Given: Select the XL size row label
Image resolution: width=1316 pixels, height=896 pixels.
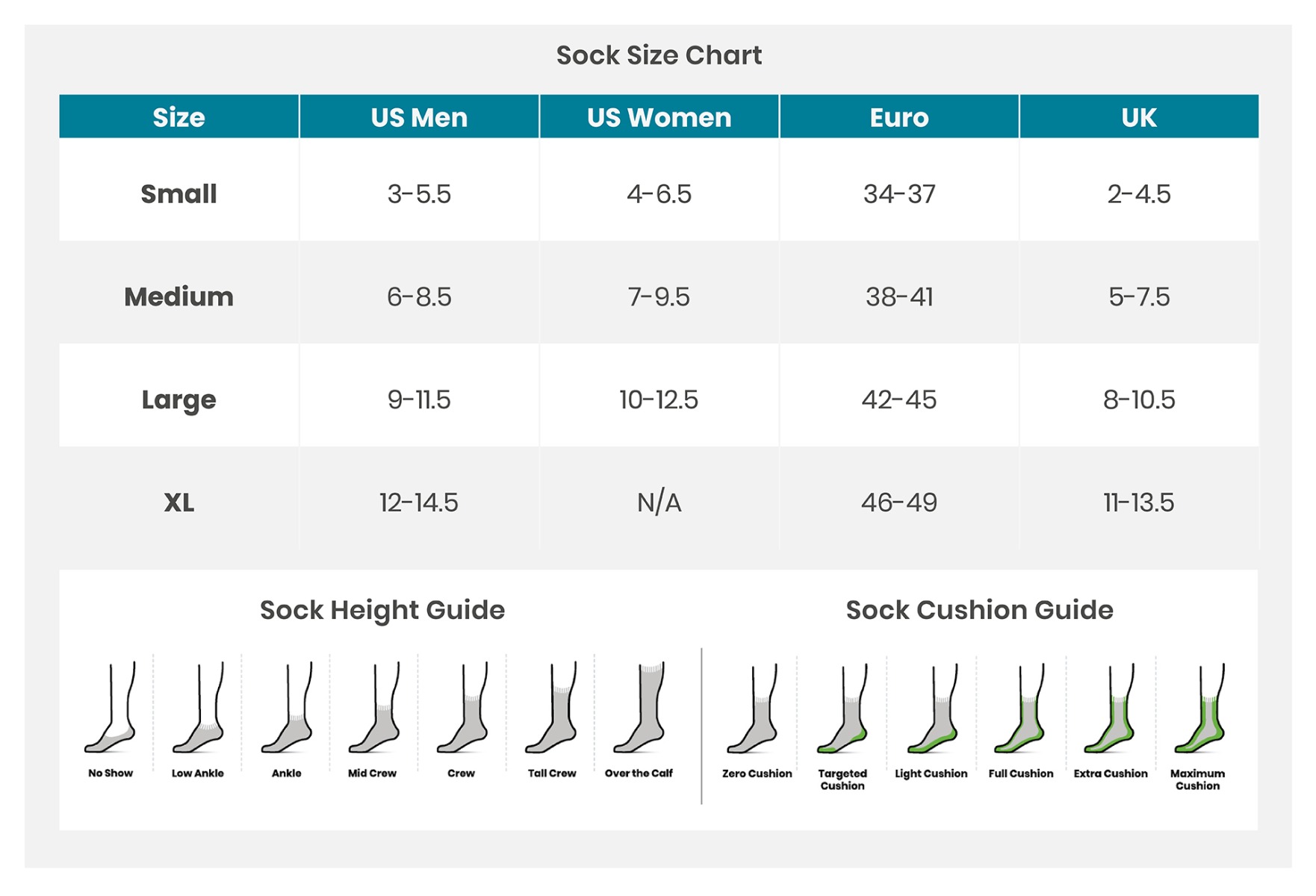Looking at the screenshot, I should [179, 503].
